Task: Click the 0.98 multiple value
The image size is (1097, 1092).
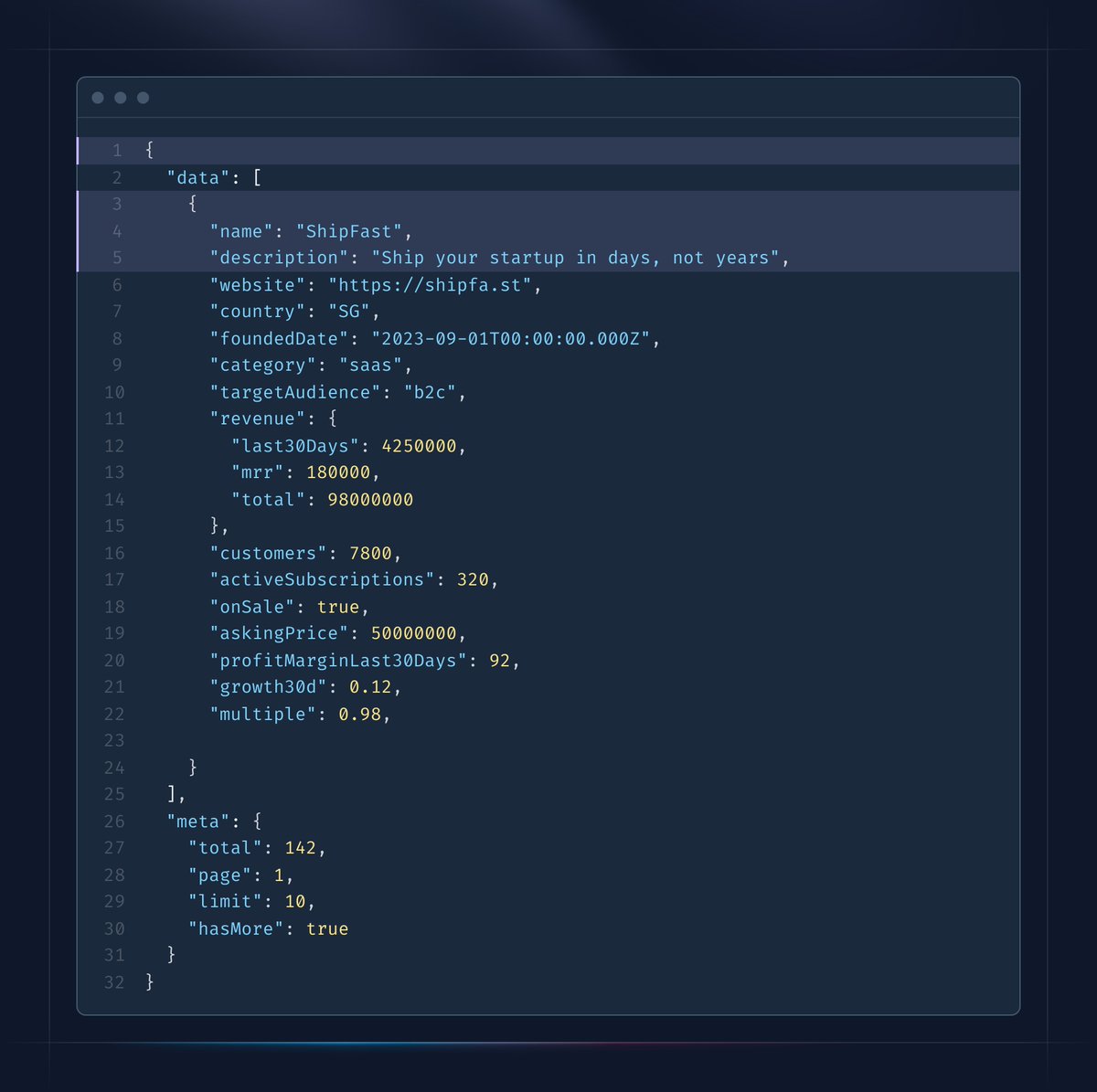Action: (360, 714)
